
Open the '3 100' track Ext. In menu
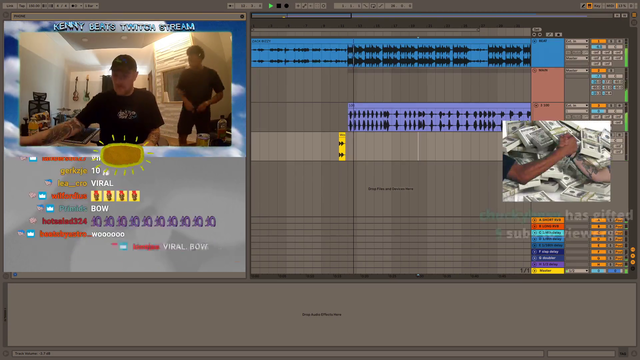point(577,105)
